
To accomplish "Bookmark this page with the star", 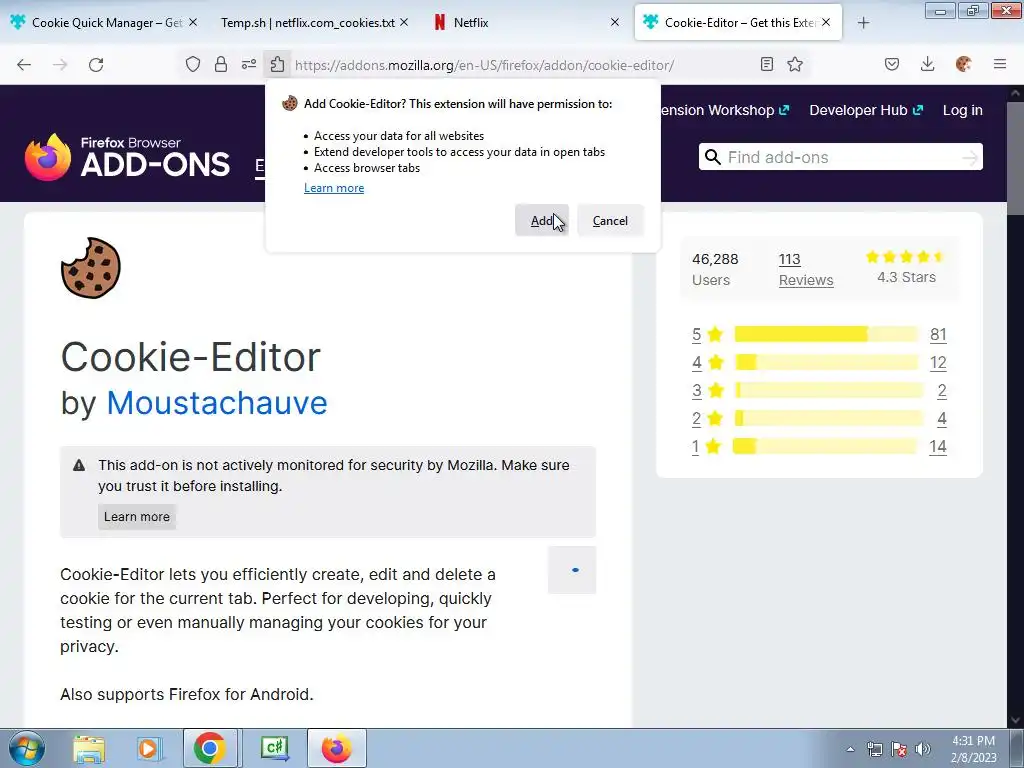I will [x=795, y=64].
